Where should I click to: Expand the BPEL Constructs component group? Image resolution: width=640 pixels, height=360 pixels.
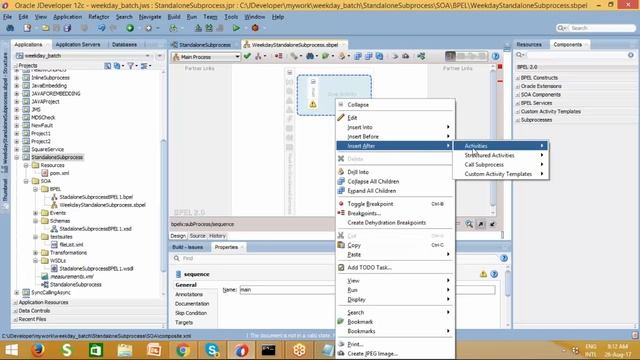518,78
